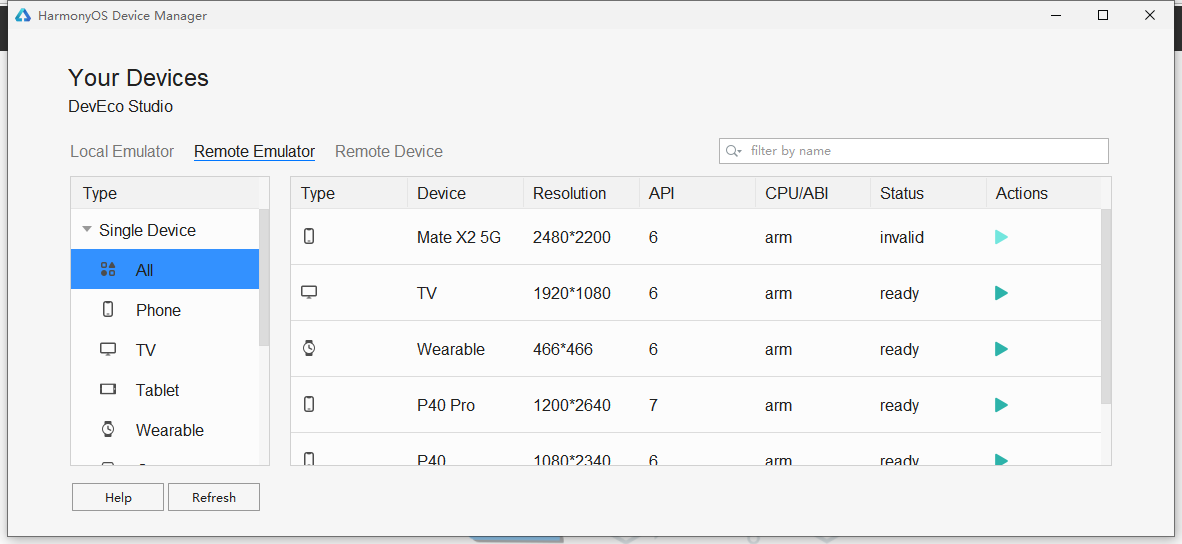
Task: Click the 1200*2640 resolution cell
Action: click(571, 405)
